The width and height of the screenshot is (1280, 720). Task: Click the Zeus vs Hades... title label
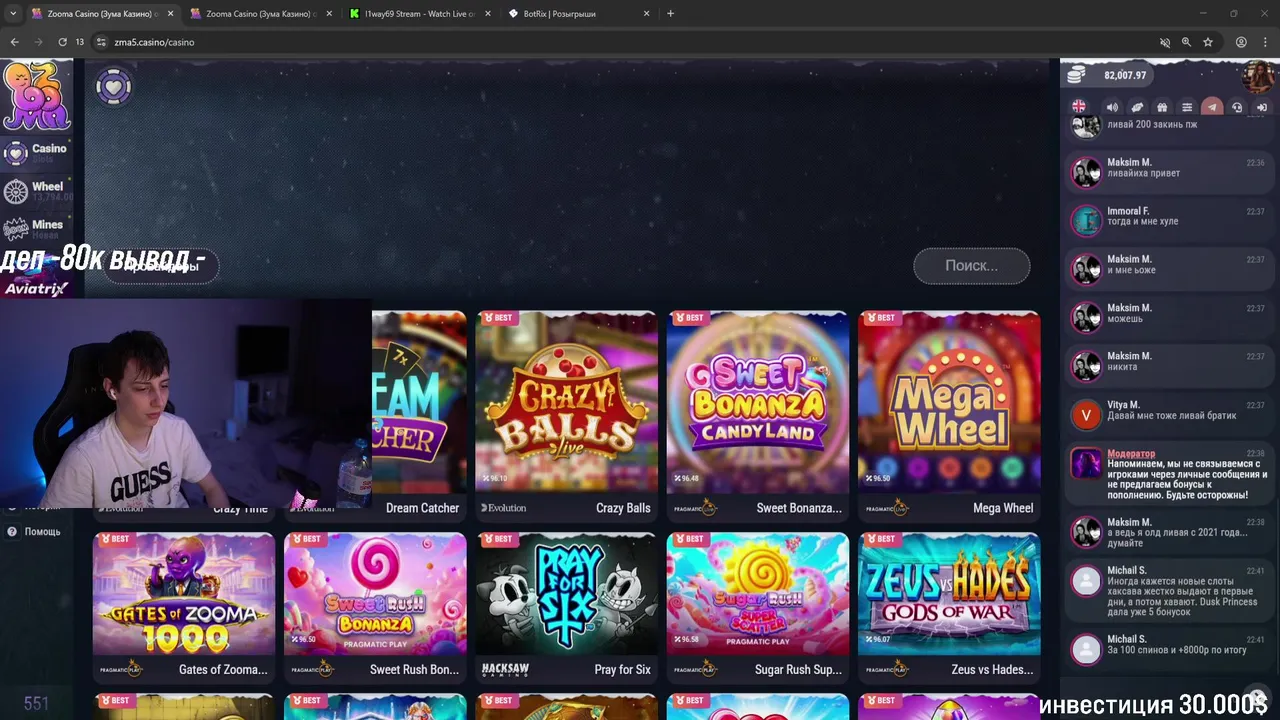992,669
